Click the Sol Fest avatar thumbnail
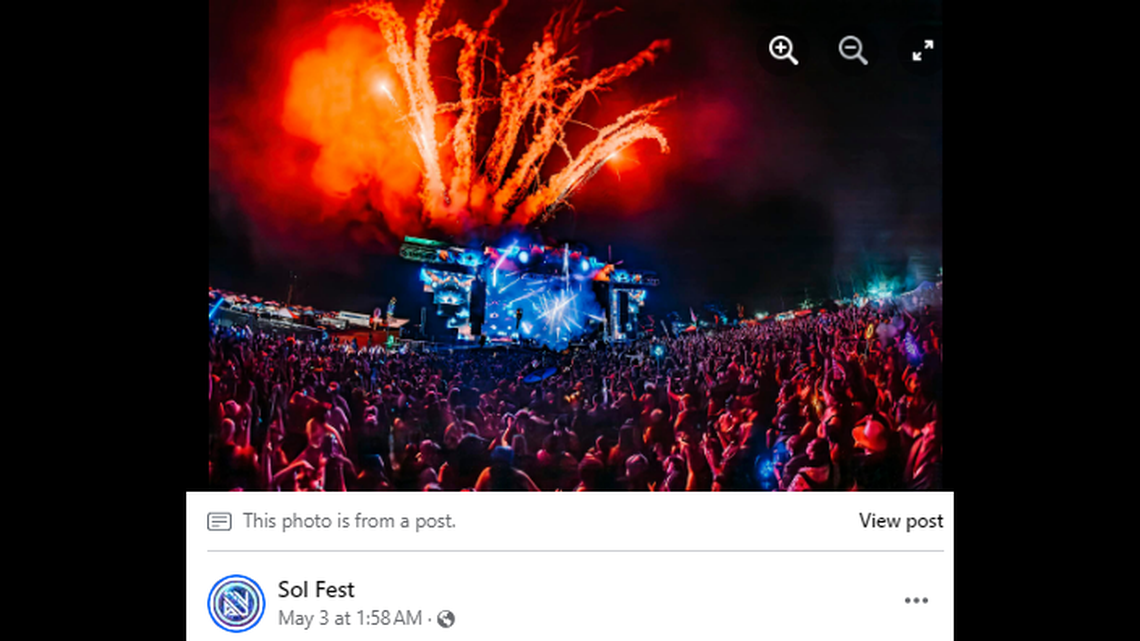Screen dimensions: 1140x641 [235, 601]
